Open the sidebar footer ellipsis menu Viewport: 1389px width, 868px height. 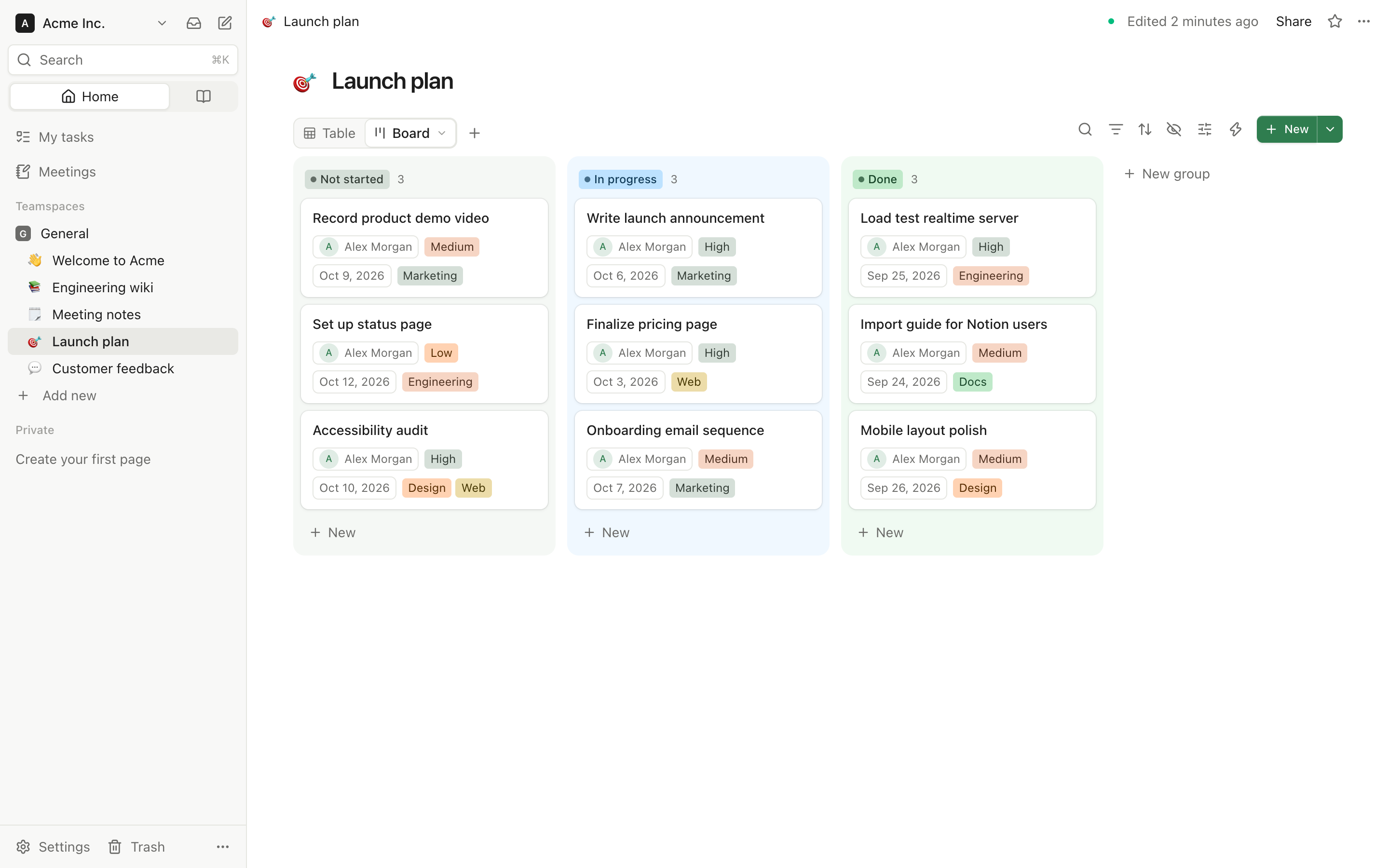[223, 847]
